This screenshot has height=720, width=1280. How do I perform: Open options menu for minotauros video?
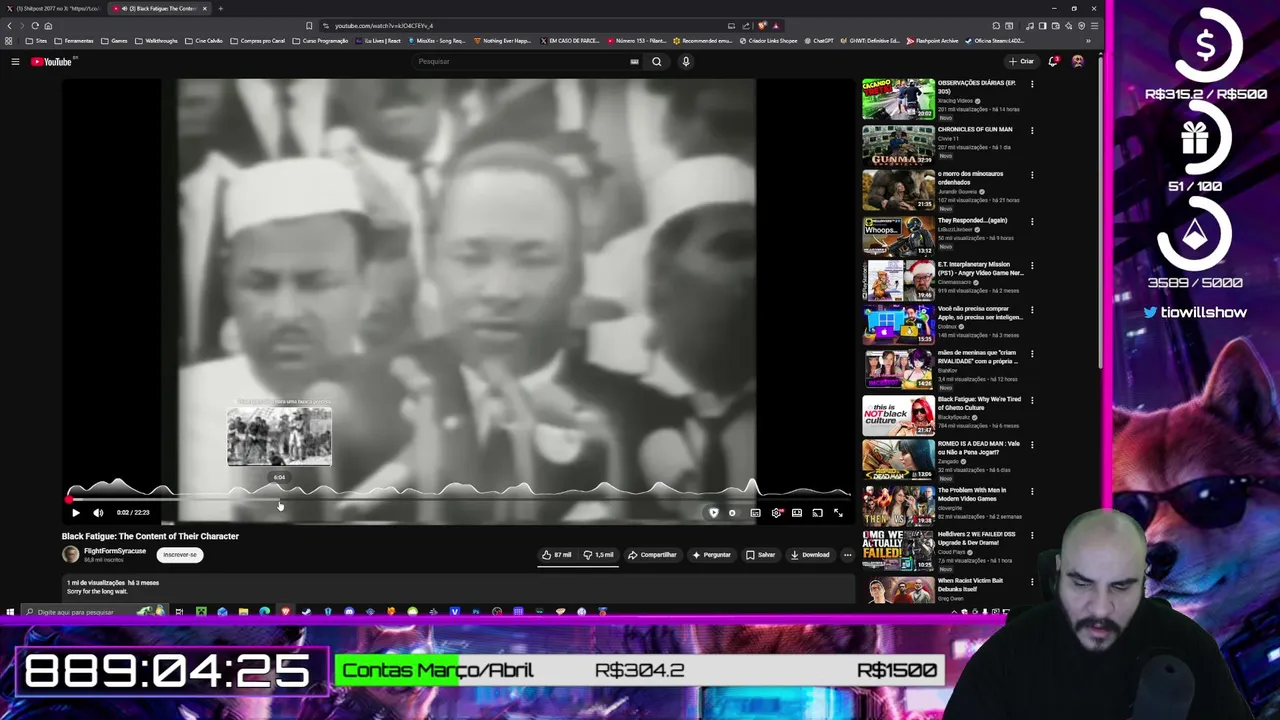1032,176
